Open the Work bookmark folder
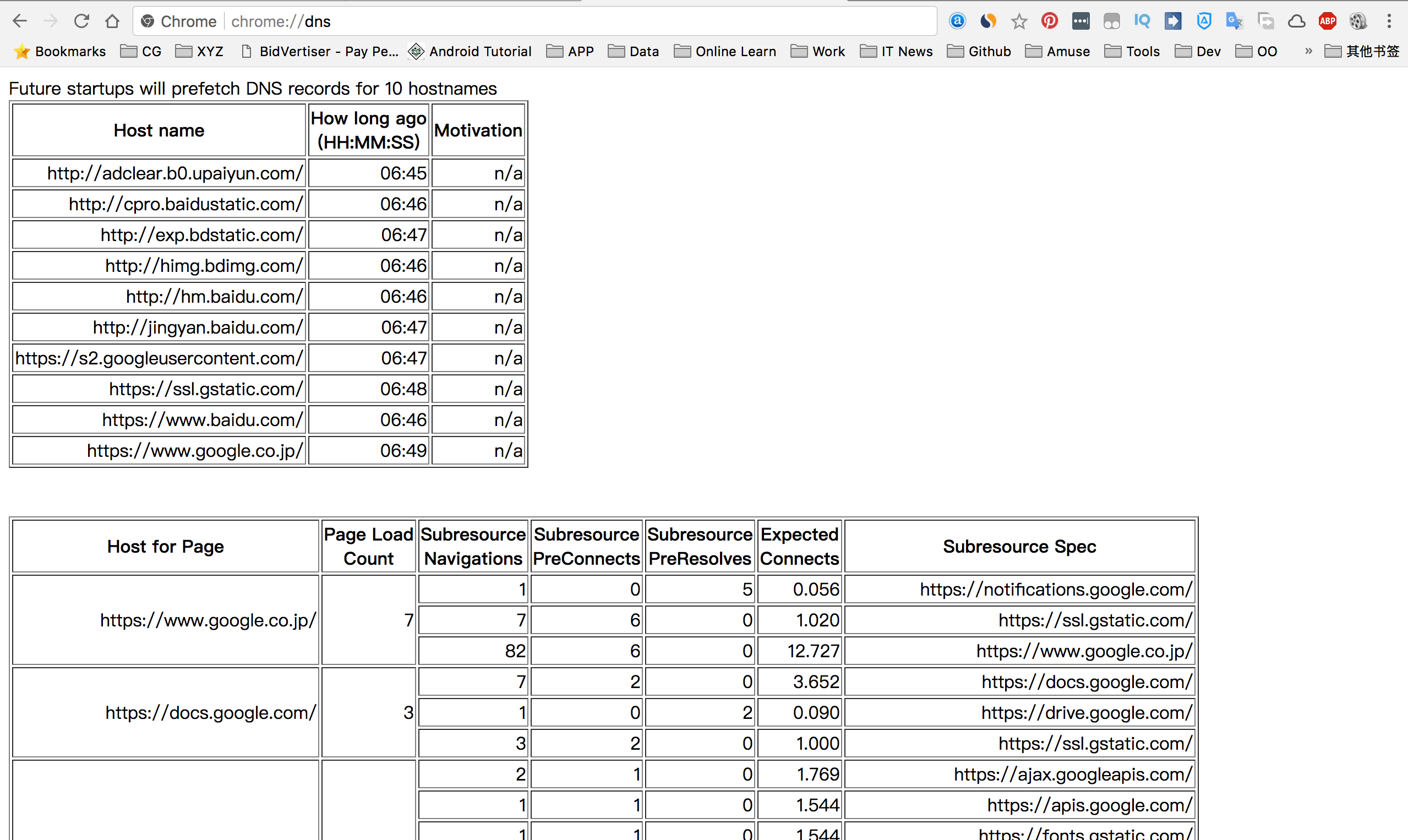This screenshot has height=840, width=1408. click(x=818, y=52)
